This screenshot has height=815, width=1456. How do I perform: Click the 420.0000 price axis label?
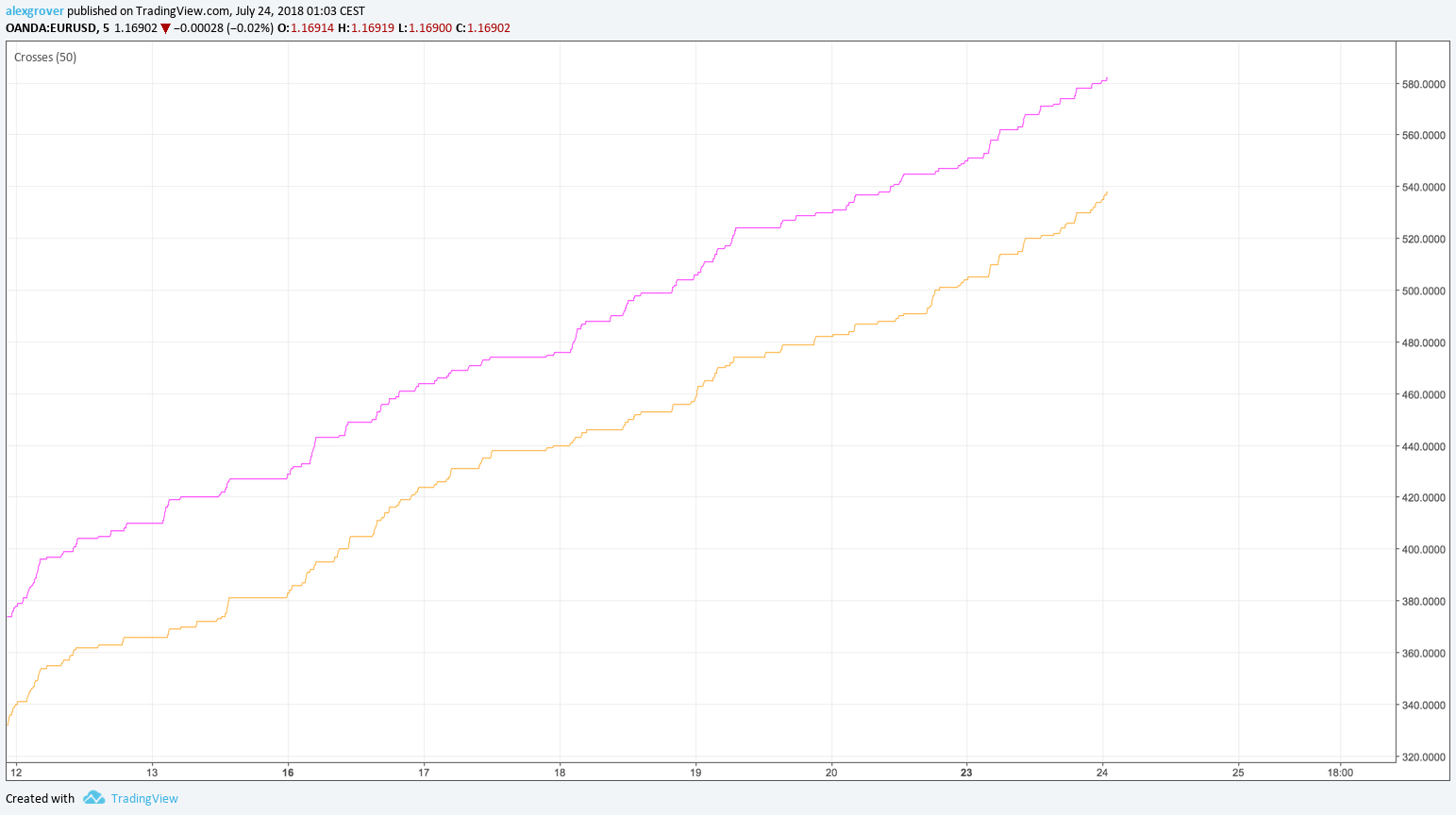tap(1424, 498)
